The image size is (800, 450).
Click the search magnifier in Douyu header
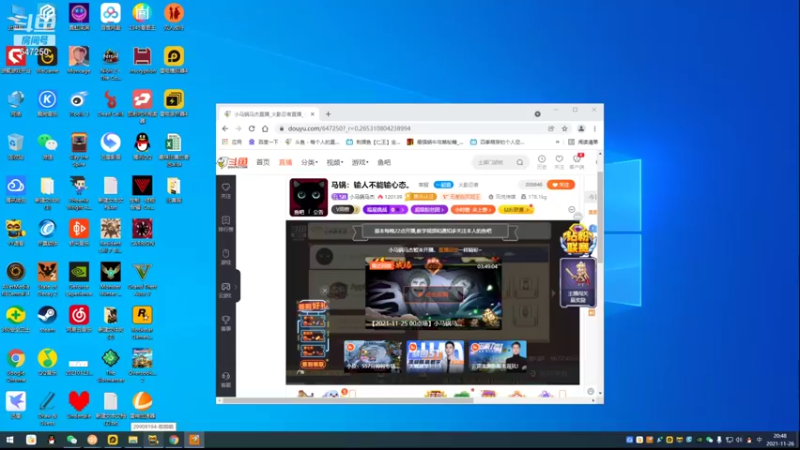519,163
